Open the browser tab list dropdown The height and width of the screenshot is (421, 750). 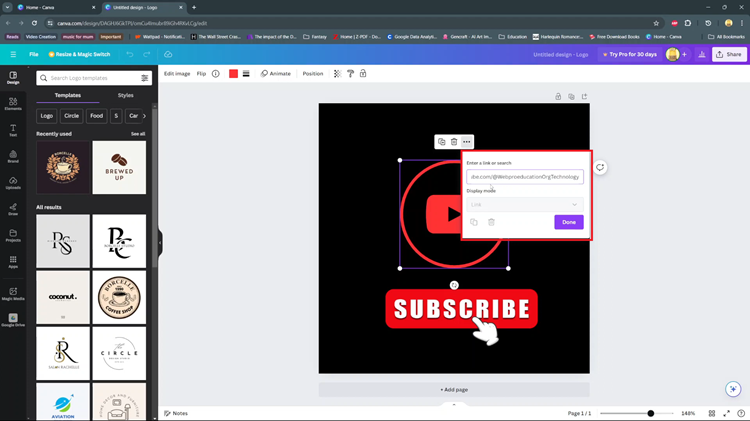coord(7,7)
